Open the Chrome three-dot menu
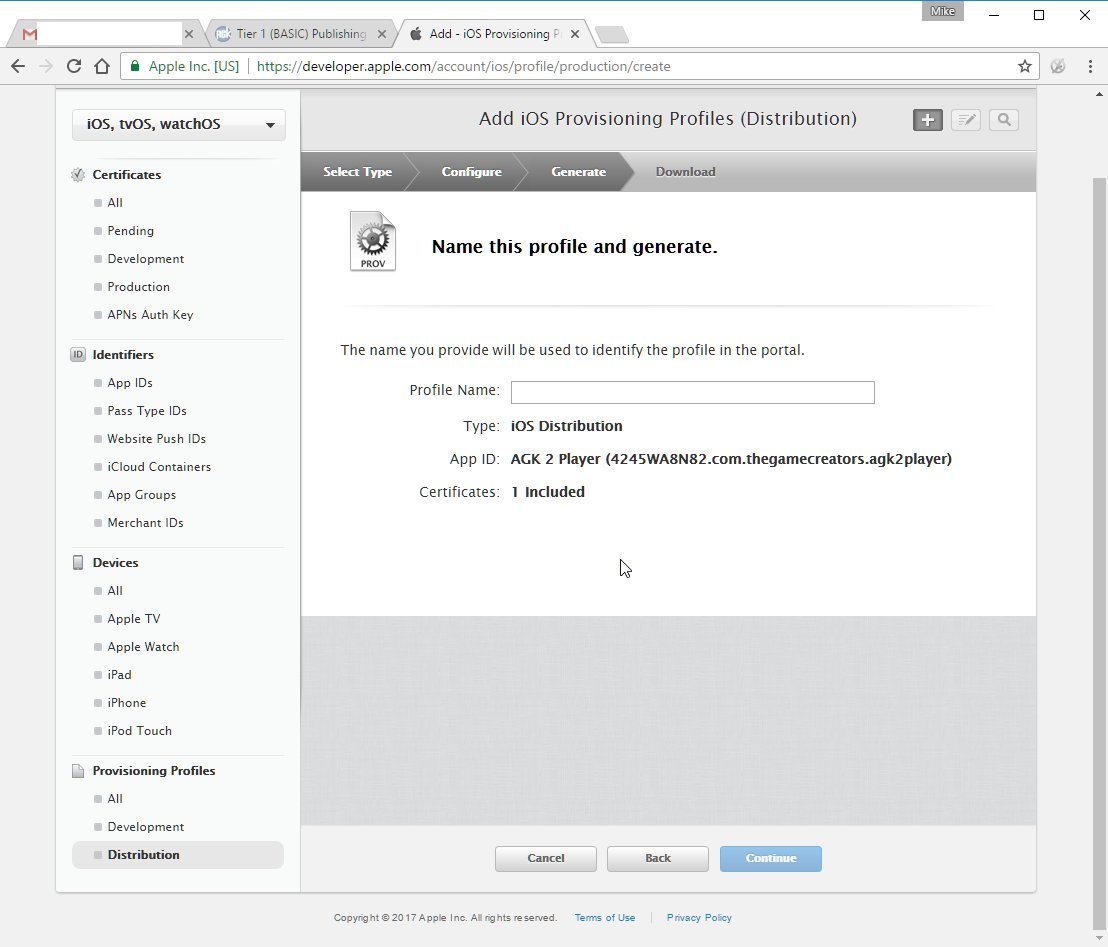This screenshot has height=947, width=1108. (1090, 66)
